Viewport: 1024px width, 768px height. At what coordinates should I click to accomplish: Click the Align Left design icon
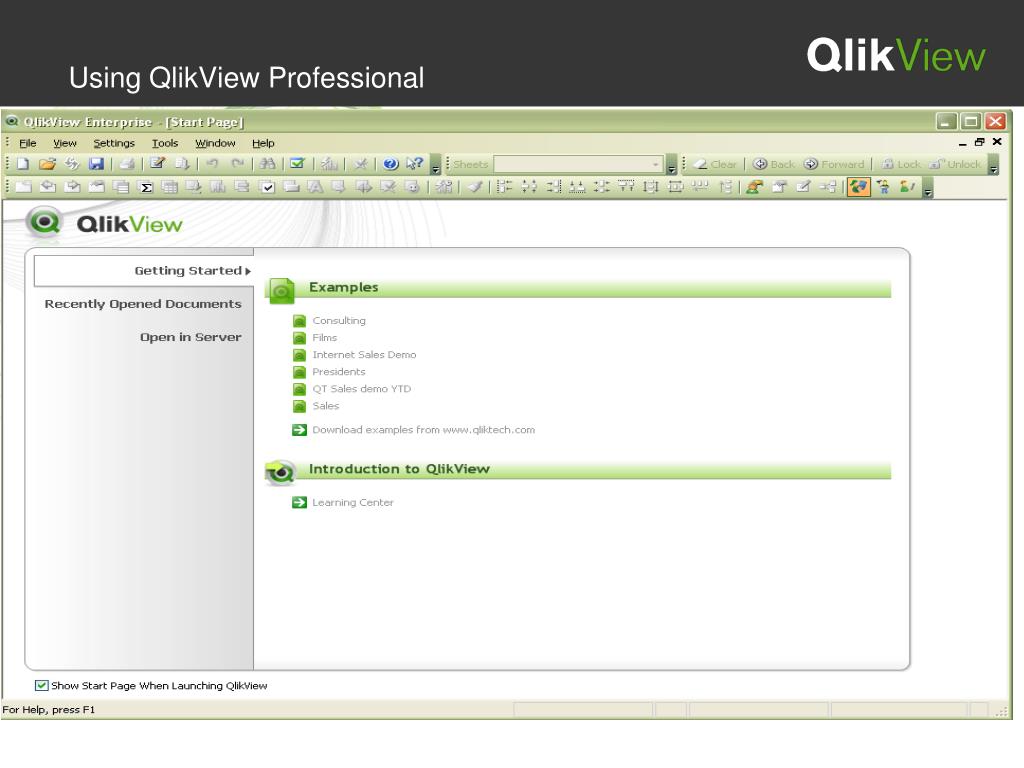coord(504,187)
